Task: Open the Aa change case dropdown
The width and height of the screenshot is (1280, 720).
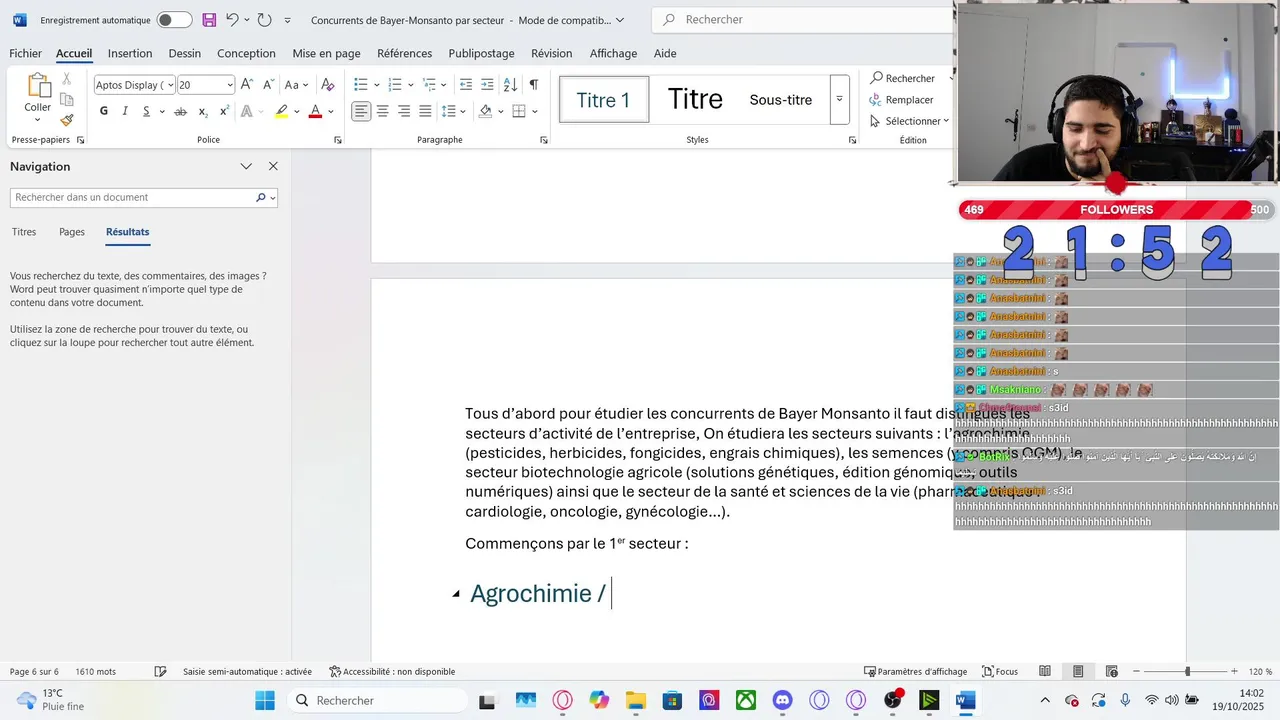Action: coord(297,85)
